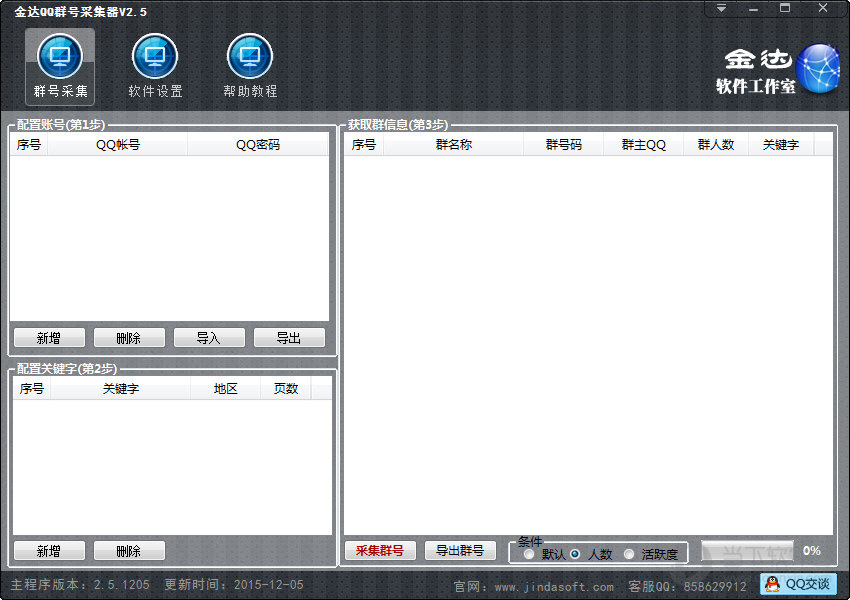This screenshot has height=600, width=850.
Task: Select the 人数 condition radio button
Action: [x=575, y=554]
